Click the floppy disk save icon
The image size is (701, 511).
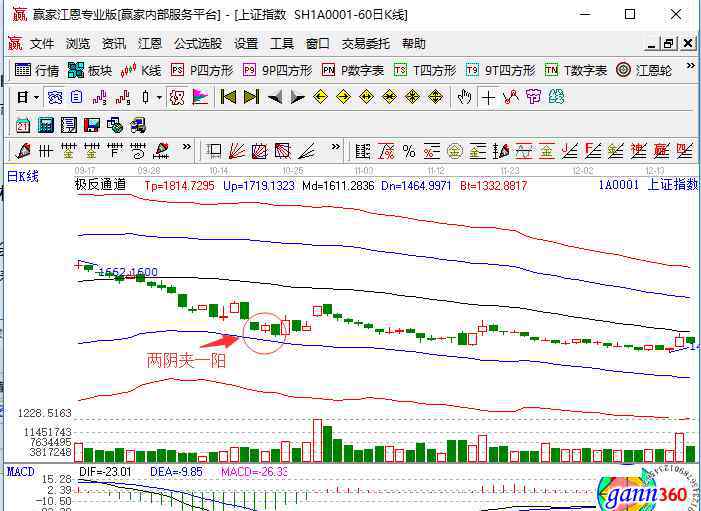tap(92, 125)
